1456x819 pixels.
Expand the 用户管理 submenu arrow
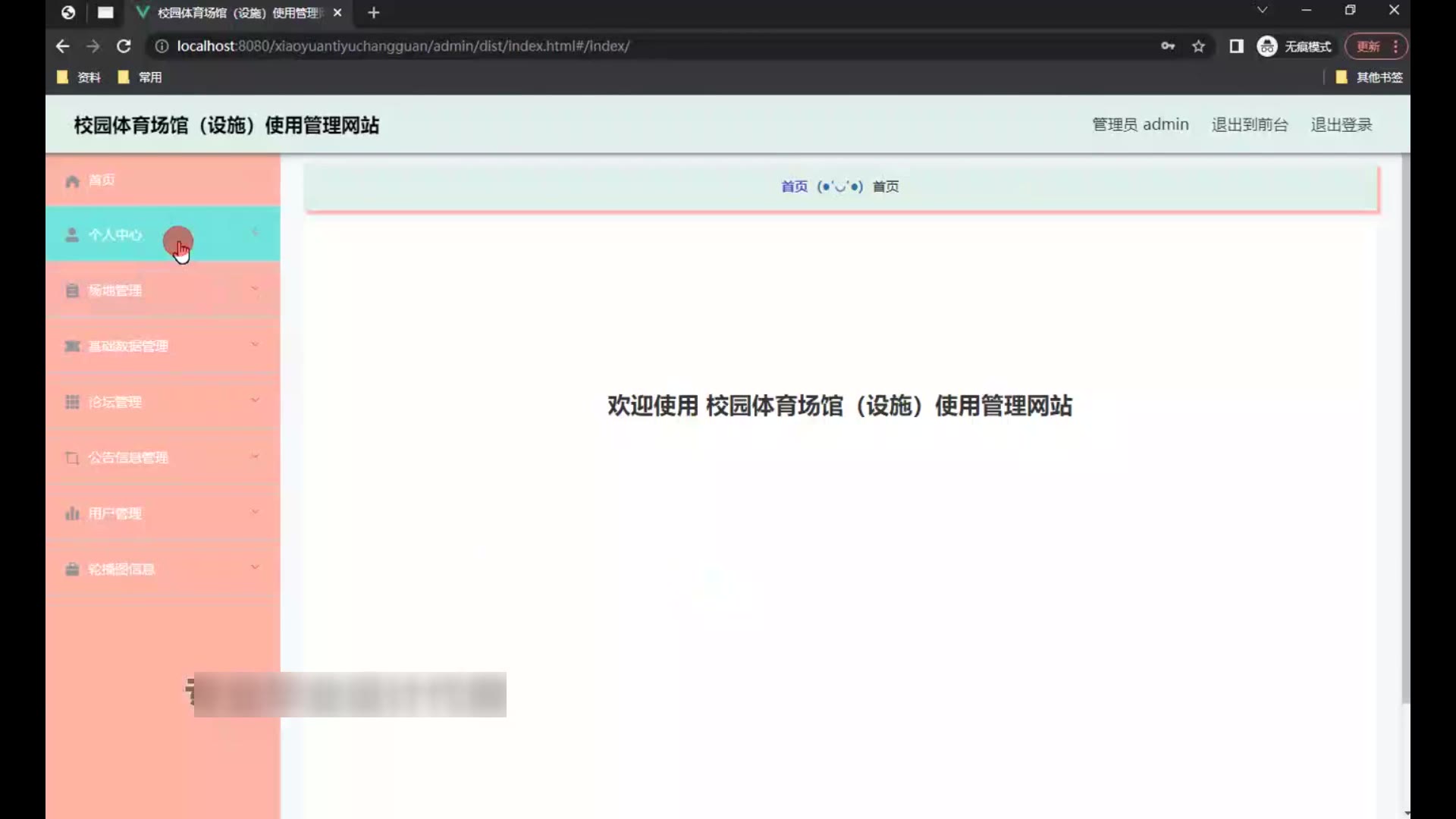(x=255, y=512)
